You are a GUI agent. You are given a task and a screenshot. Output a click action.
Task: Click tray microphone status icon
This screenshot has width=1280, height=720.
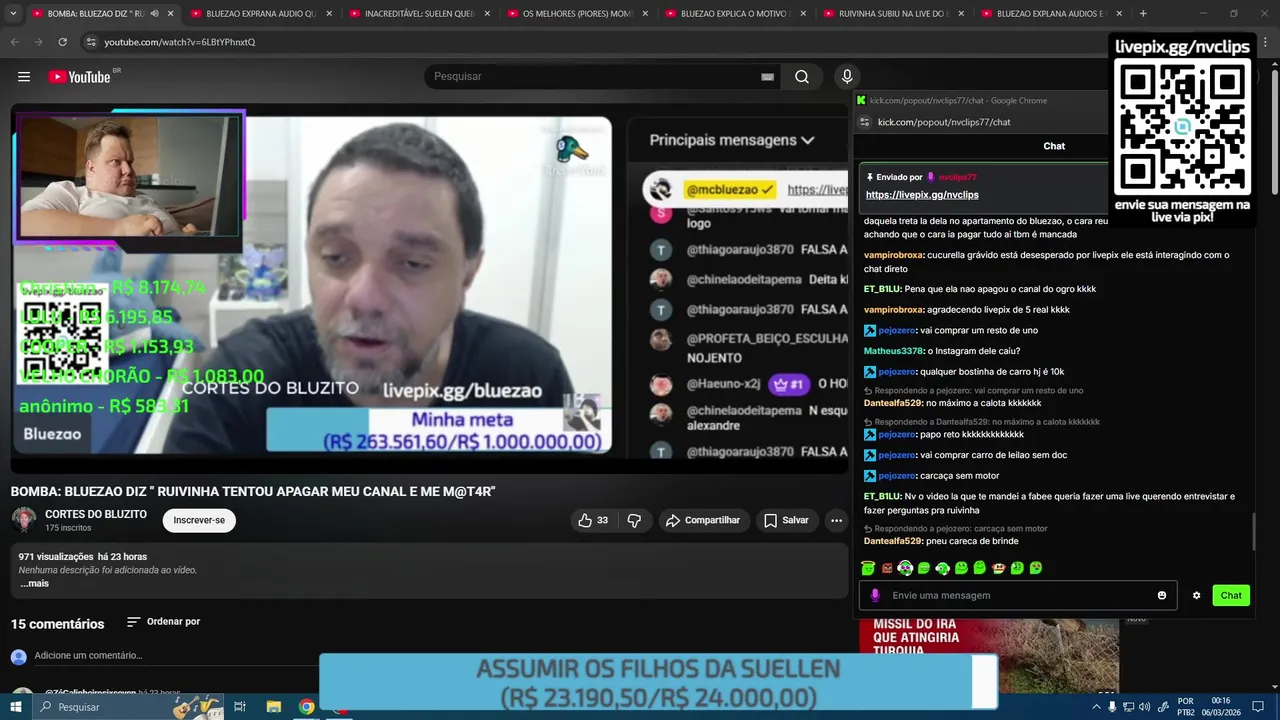point(1112,707)
